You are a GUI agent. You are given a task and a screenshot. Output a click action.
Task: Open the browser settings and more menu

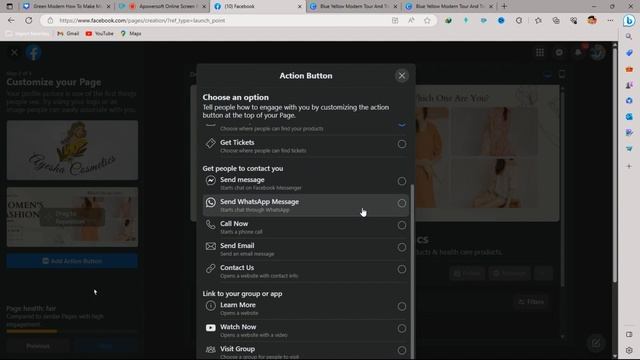[610, 20]
